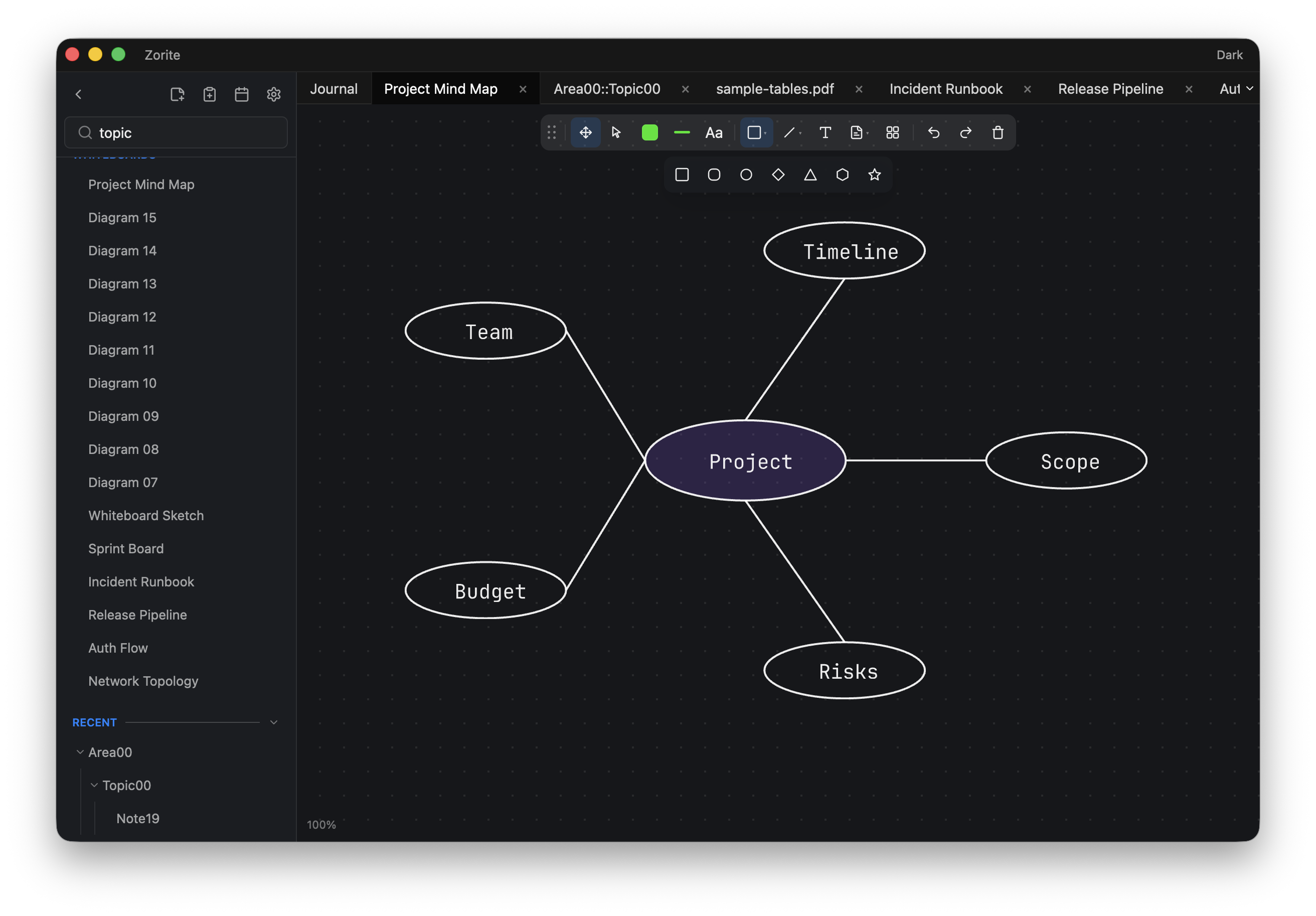The image size is (1316, 916).
Task: Toggle the Dark theme button
Action: [x=1229, y=55]
